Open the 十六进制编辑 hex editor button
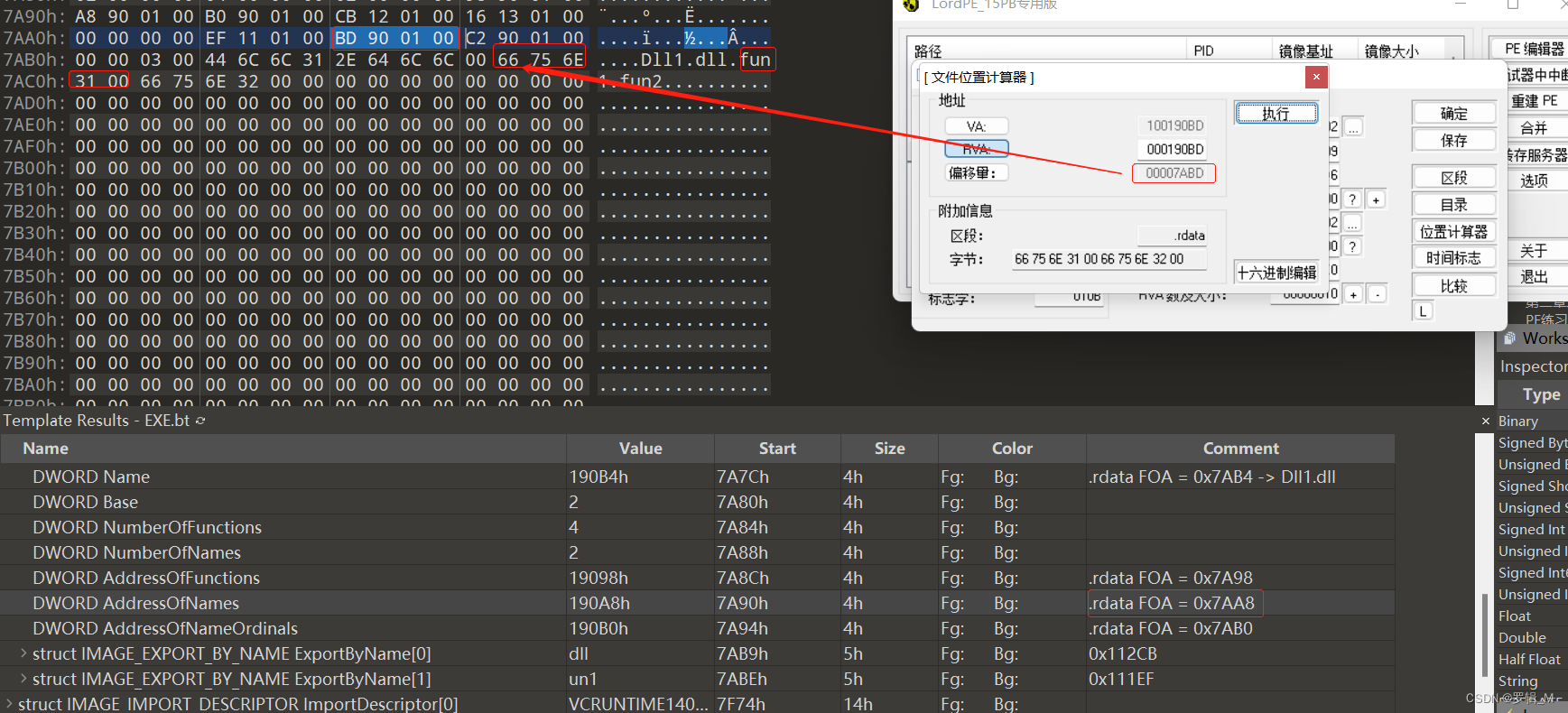The image size is (1568, 713). coord(1276,273)
